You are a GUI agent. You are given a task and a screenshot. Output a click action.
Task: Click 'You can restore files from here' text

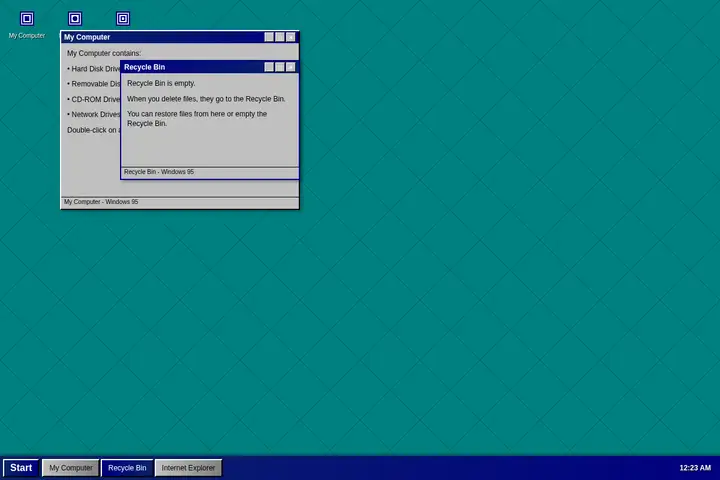point(197,119)
